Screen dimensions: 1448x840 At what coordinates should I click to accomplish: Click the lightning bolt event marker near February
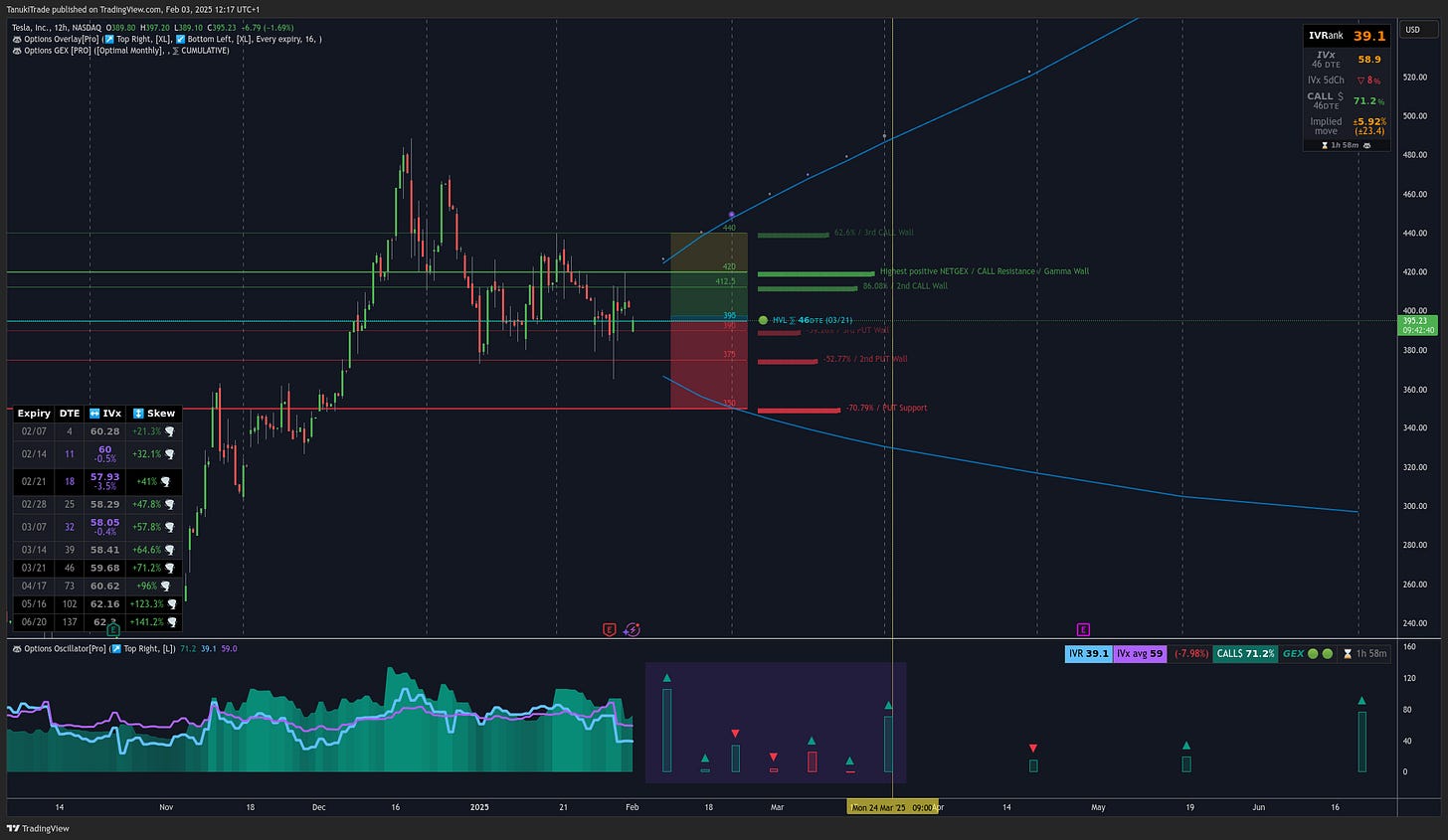click(633, 629)
